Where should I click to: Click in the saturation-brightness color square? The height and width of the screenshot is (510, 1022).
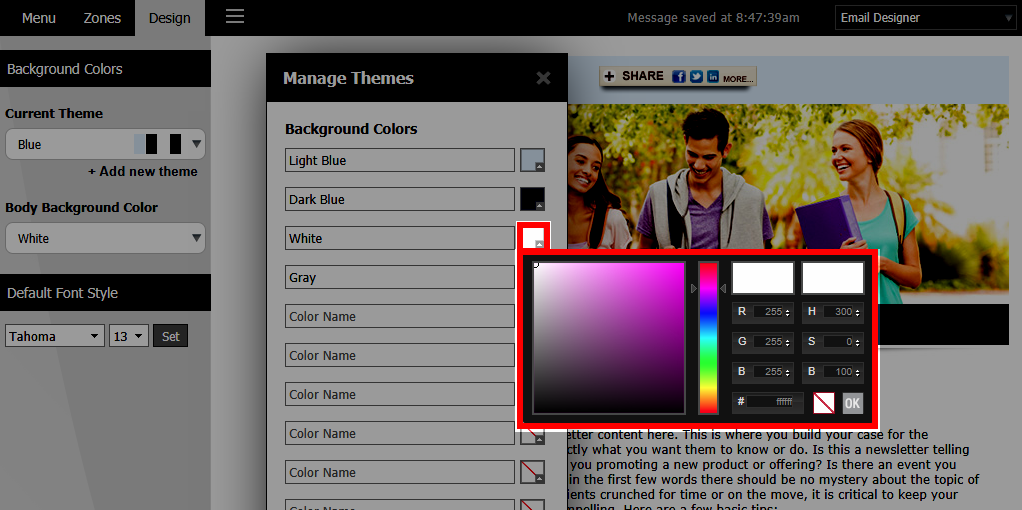pos(609,338)
